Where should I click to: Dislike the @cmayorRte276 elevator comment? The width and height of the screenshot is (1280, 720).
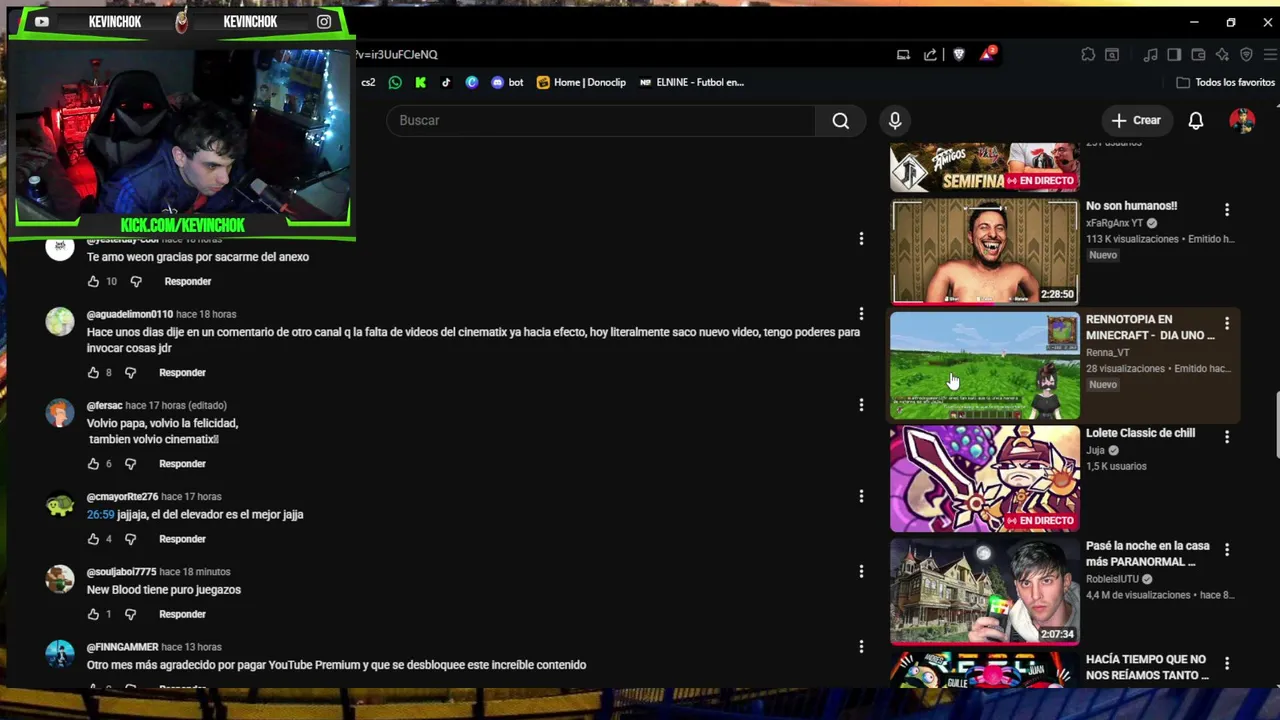[x=130, y=538]
